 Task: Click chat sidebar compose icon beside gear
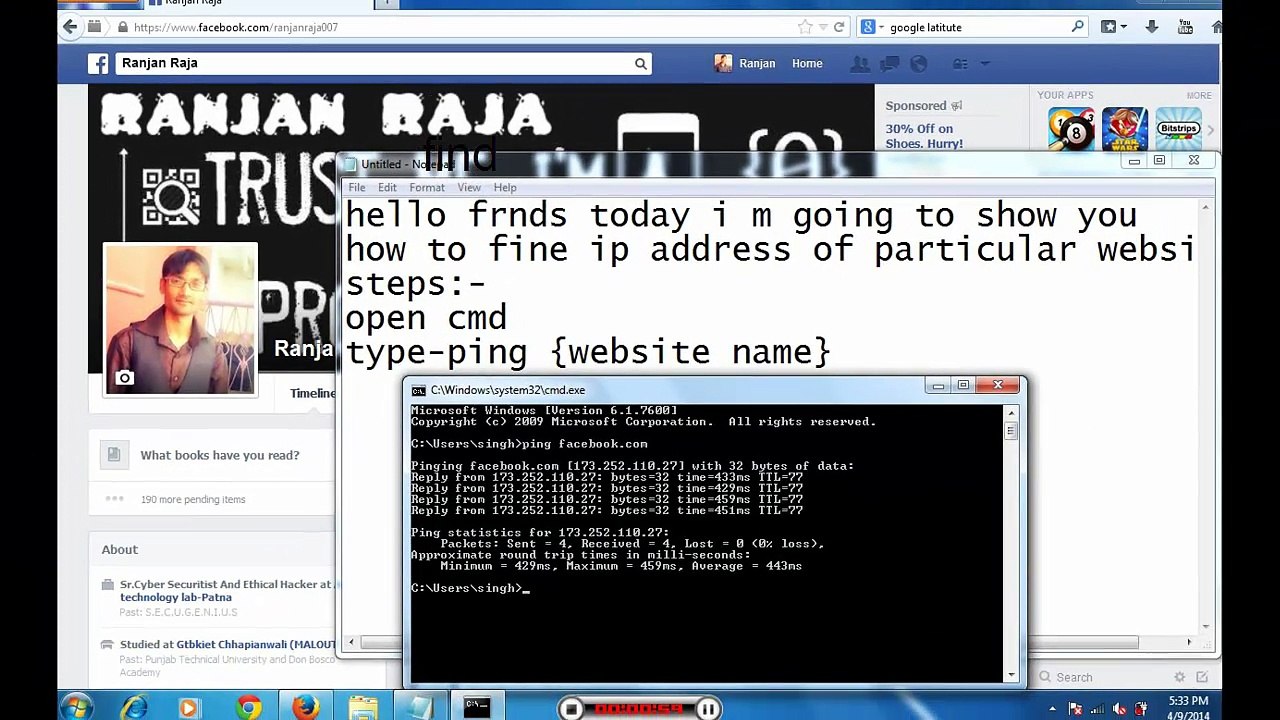coord(1202,677)
